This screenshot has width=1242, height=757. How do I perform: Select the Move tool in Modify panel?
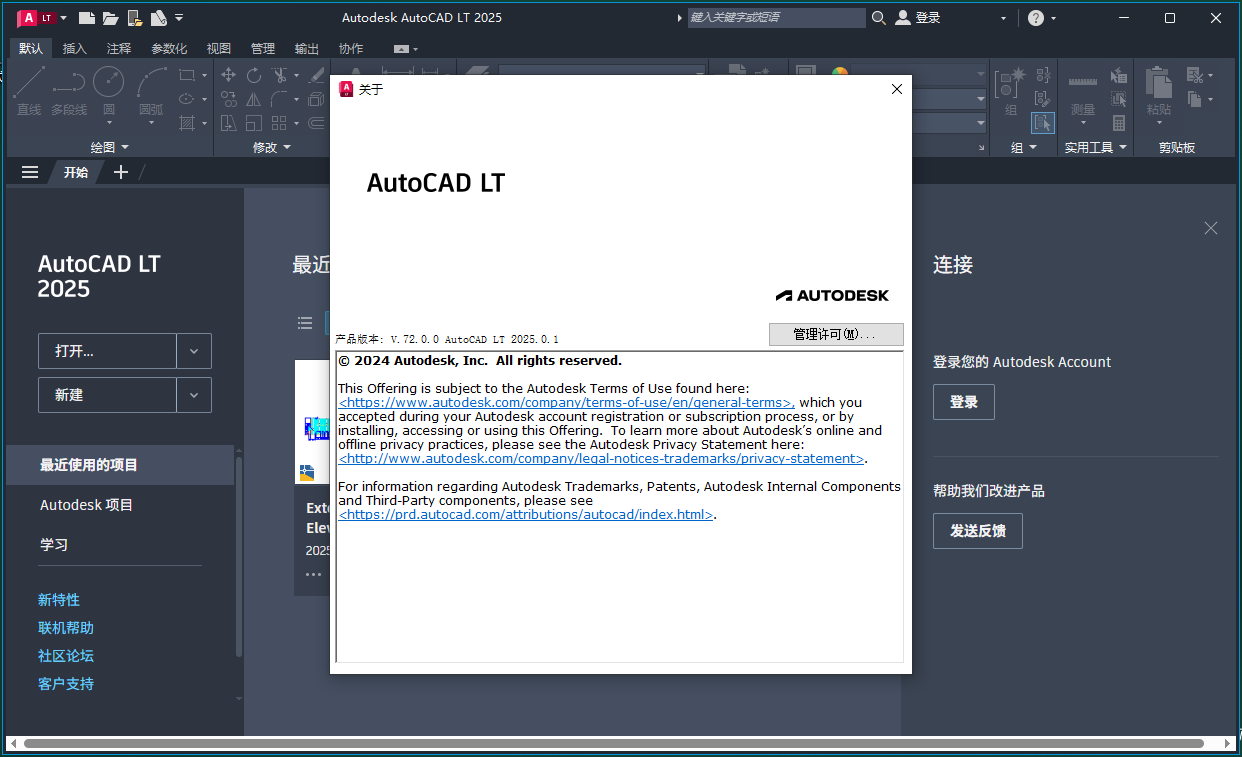coord(228,75)
